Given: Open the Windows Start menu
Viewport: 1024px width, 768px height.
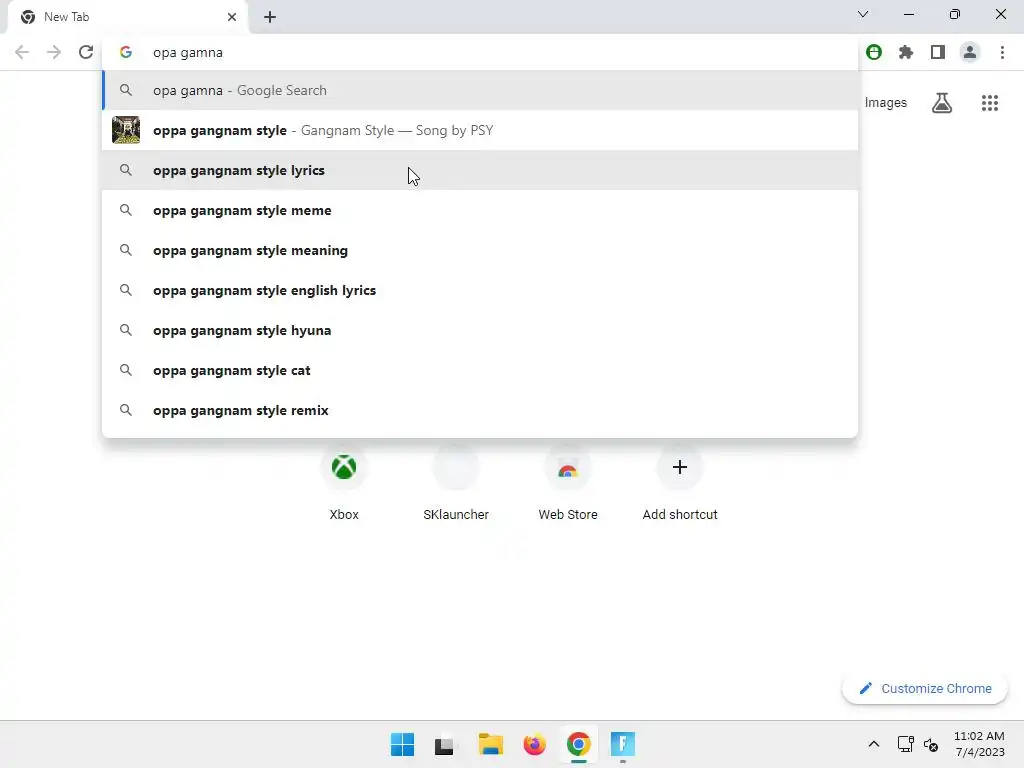Looking at the screenshot, I should tap(402, 744).
